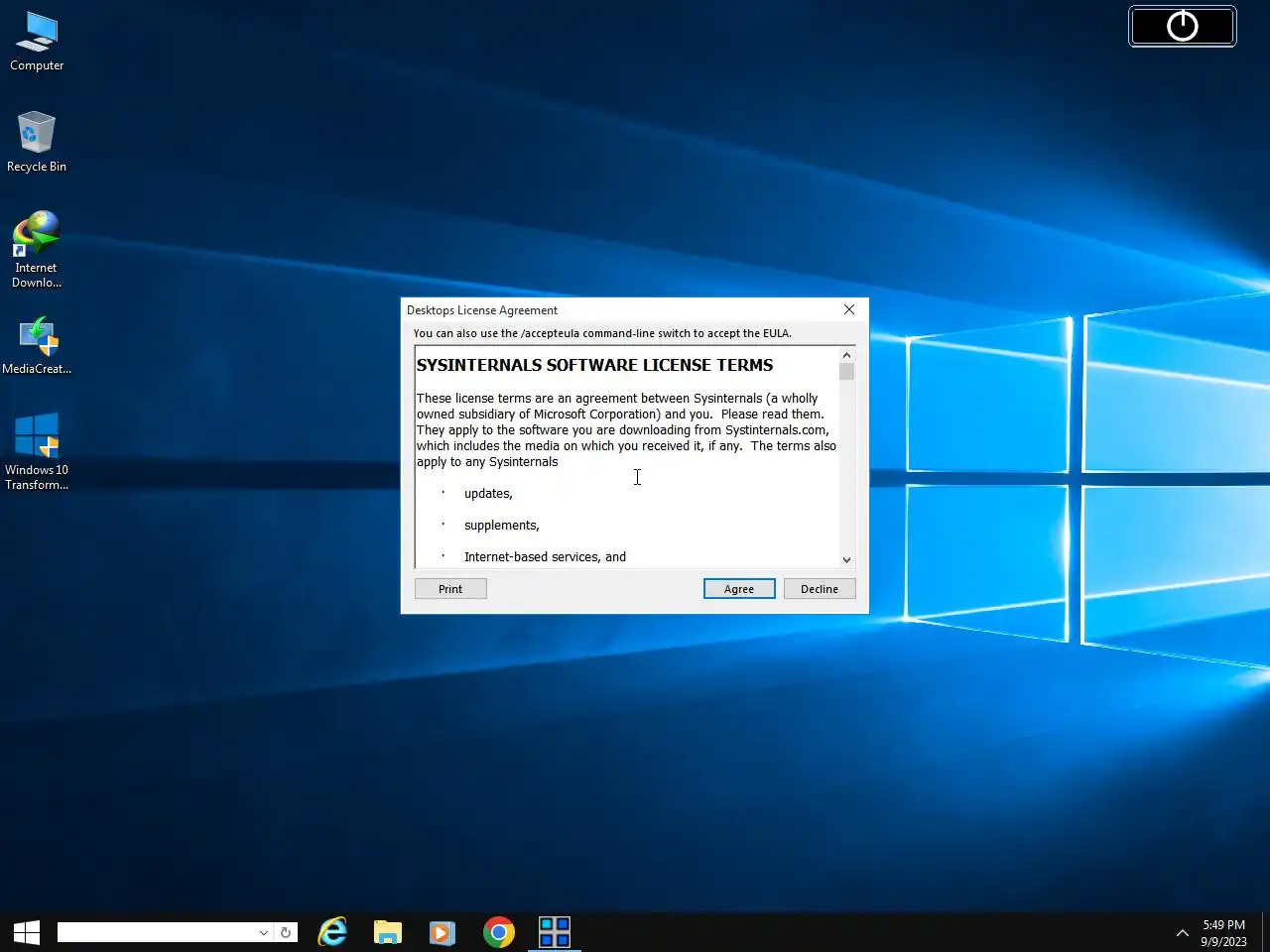The width and height of the screenshot is (1270, 952).
Task: Launch Internet Explorer from the taskbar
Action: click(x=332, y=932)
